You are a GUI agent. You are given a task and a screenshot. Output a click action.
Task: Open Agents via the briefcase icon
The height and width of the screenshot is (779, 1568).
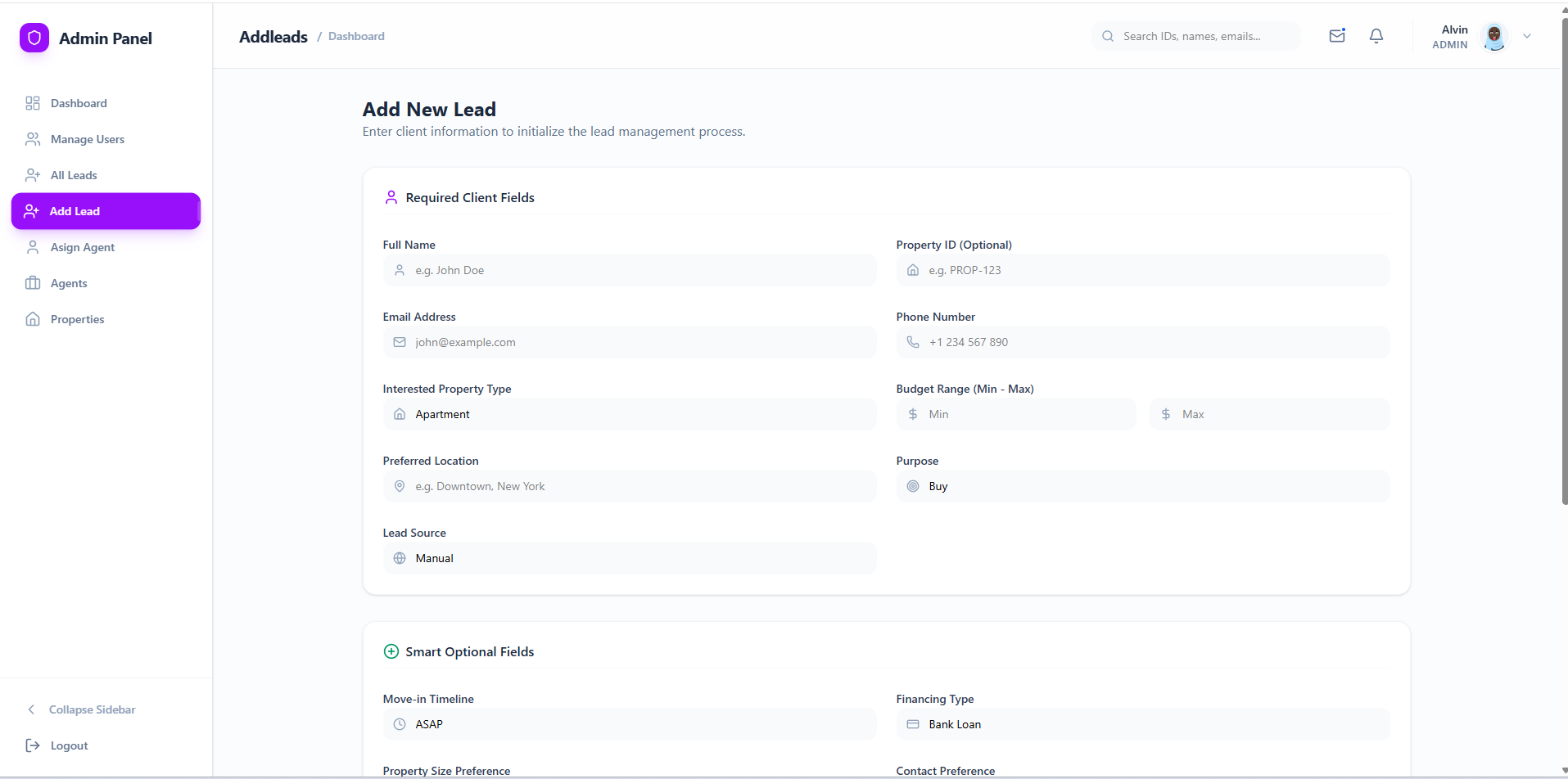tap(32, 283)
